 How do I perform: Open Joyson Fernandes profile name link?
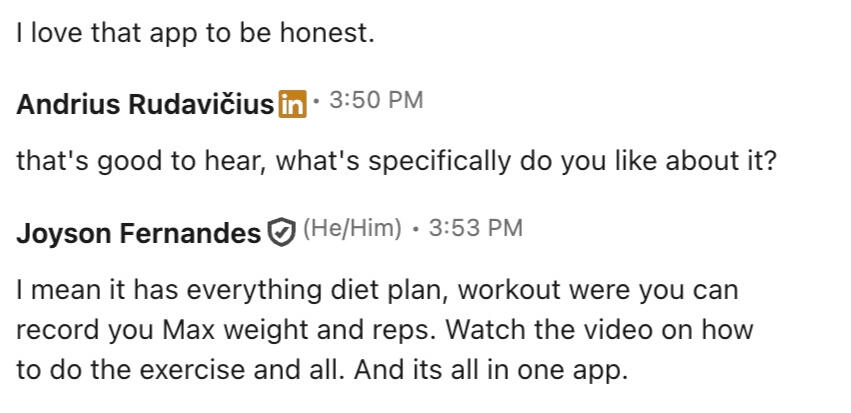tap(138, 233)
